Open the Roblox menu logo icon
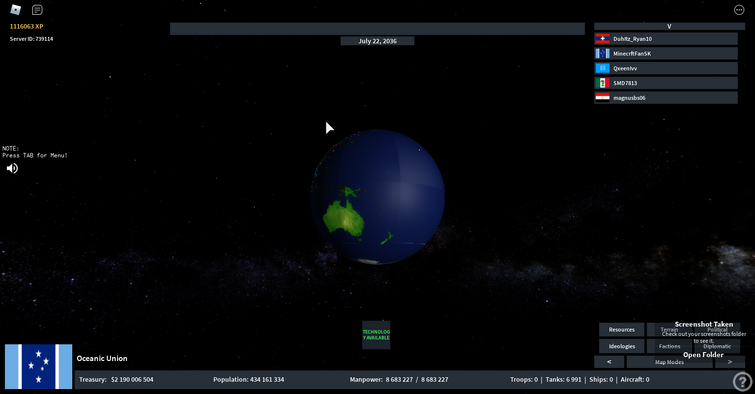Screen dimensions: 755x394 coord(15,9)
